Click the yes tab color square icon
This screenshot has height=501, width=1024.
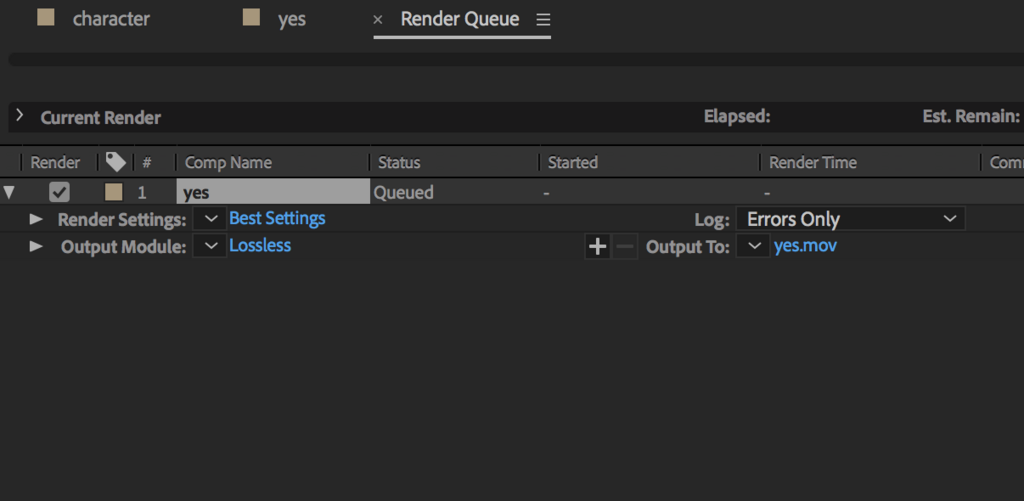pyautogui.click(x=251, y=18)
